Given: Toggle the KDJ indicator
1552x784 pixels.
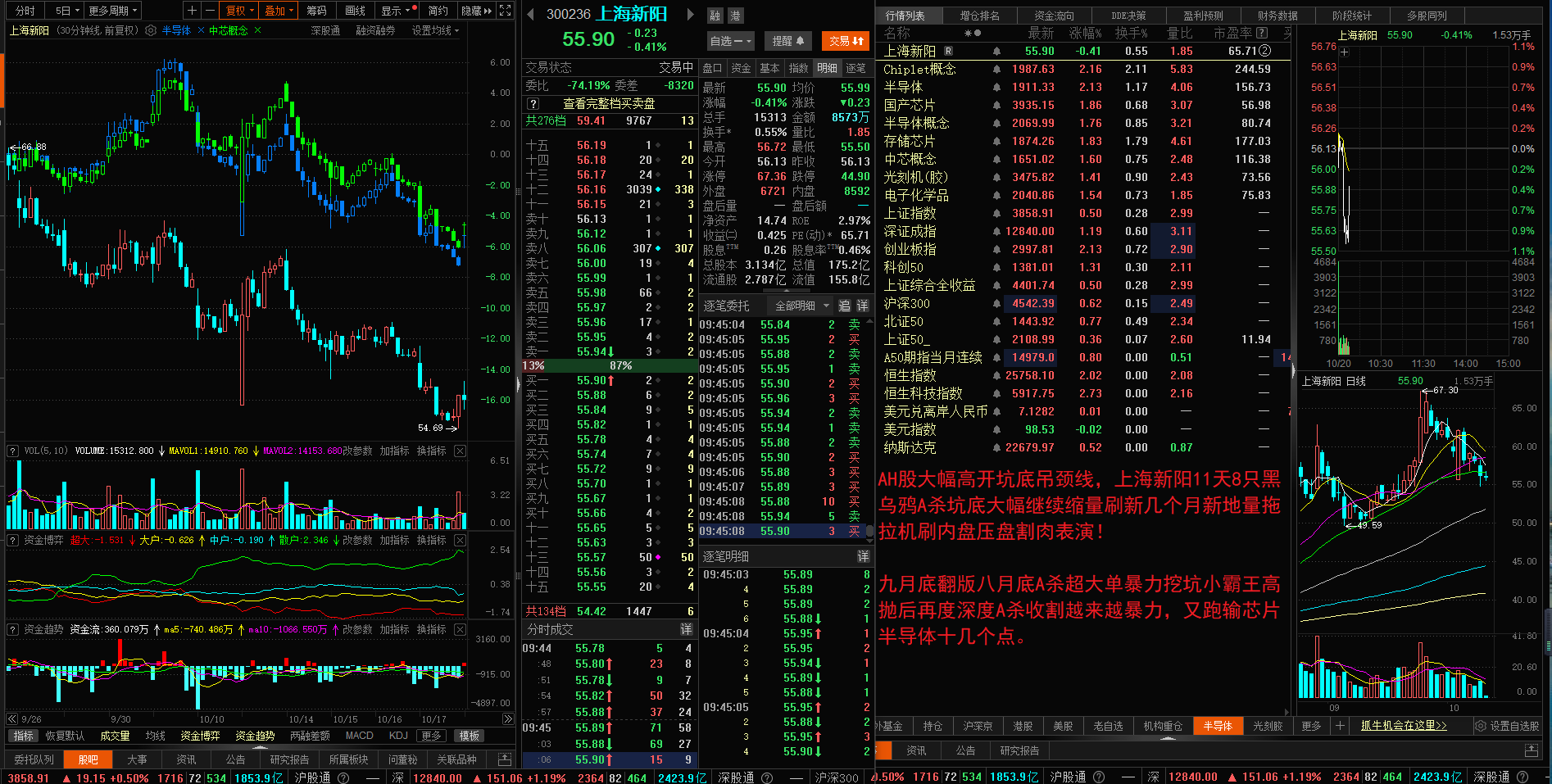Looking at the screenshot, I should pos(398,736).
